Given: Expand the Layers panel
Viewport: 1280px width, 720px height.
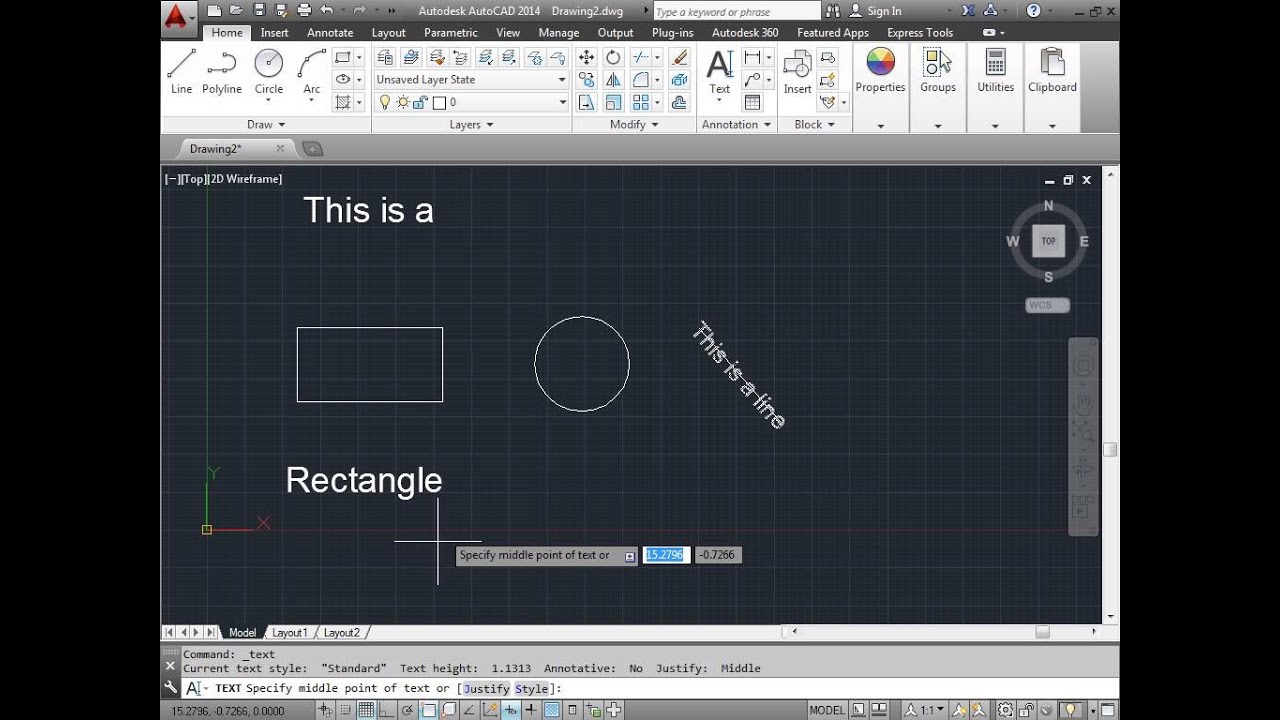Looking at the screenshot, I should click(x=472, y=125).
